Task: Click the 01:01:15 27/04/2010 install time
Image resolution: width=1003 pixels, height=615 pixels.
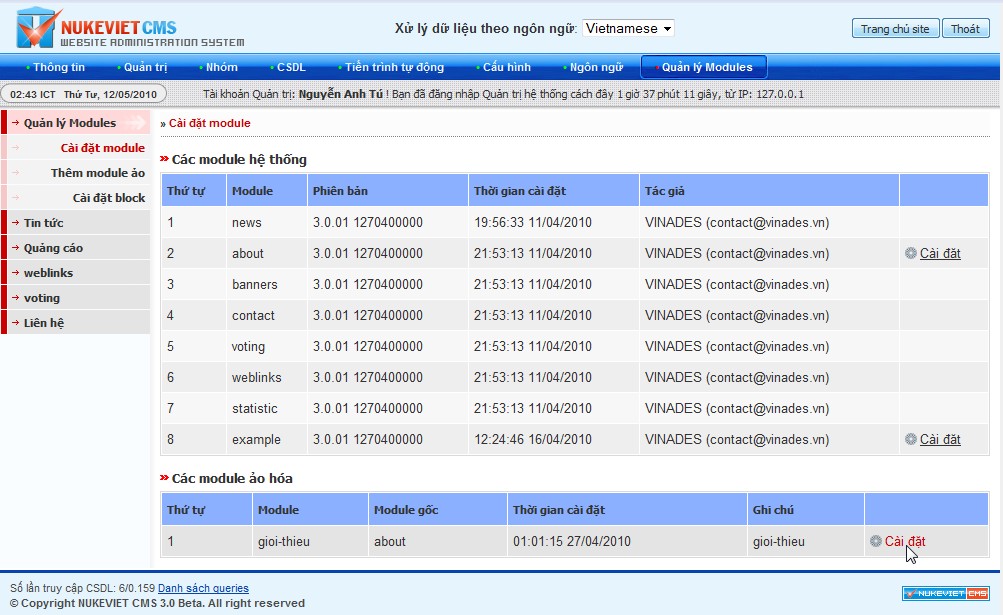Action: 572,541
